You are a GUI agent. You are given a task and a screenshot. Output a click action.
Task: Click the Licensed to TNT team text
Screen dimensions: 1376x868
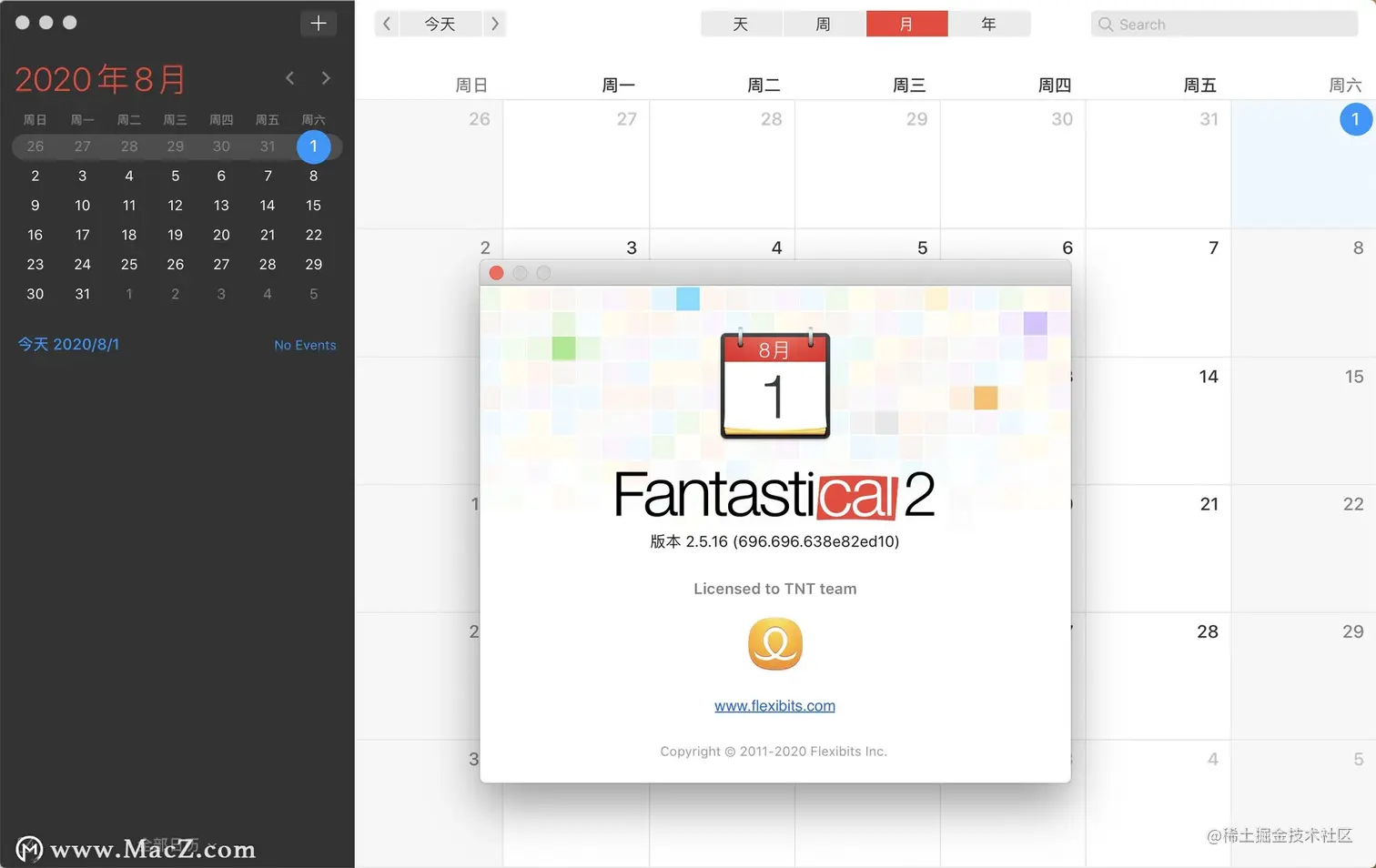(775, 589)
